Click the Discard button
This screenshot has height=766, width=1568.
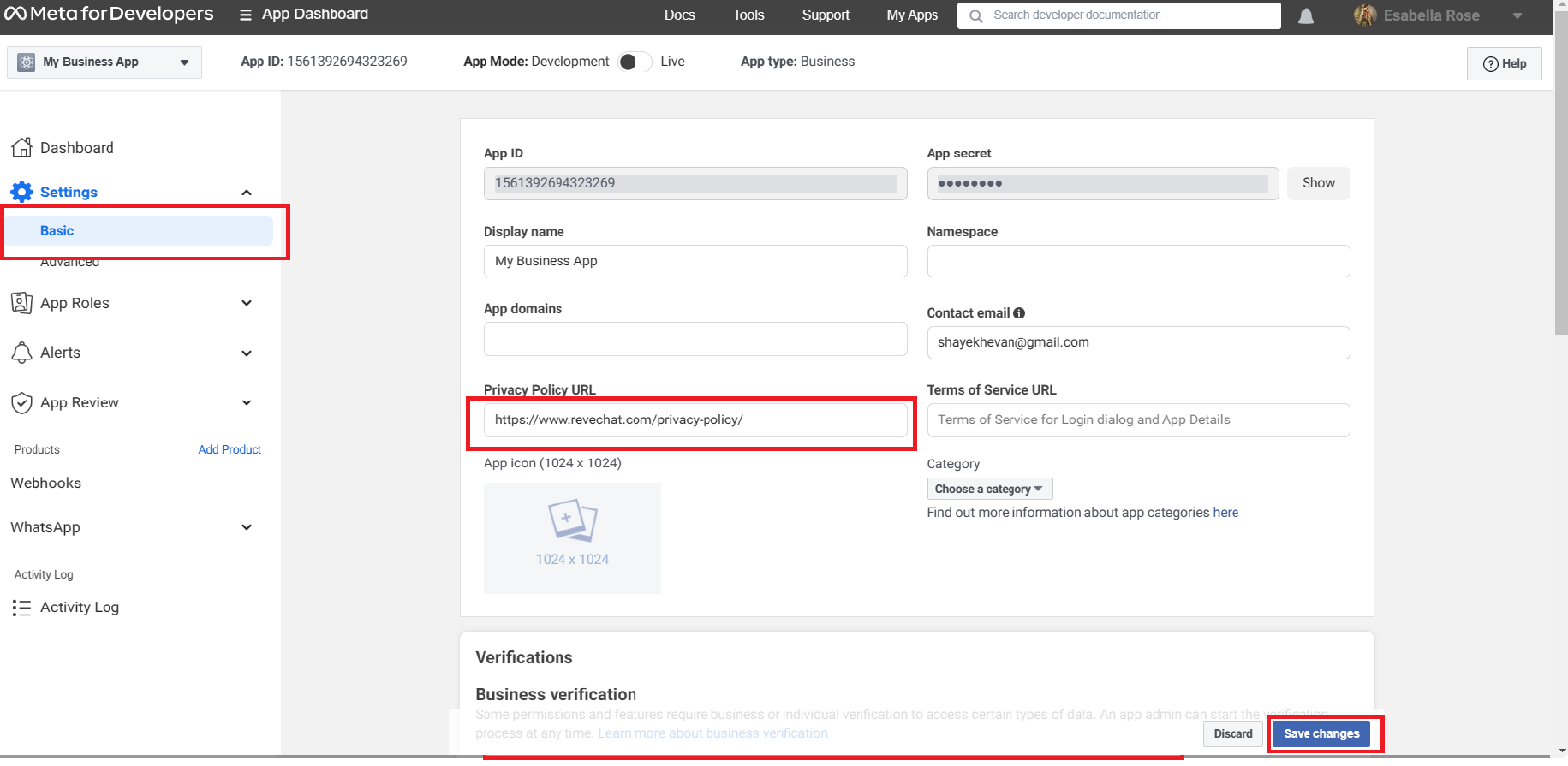coord(1232,733)
